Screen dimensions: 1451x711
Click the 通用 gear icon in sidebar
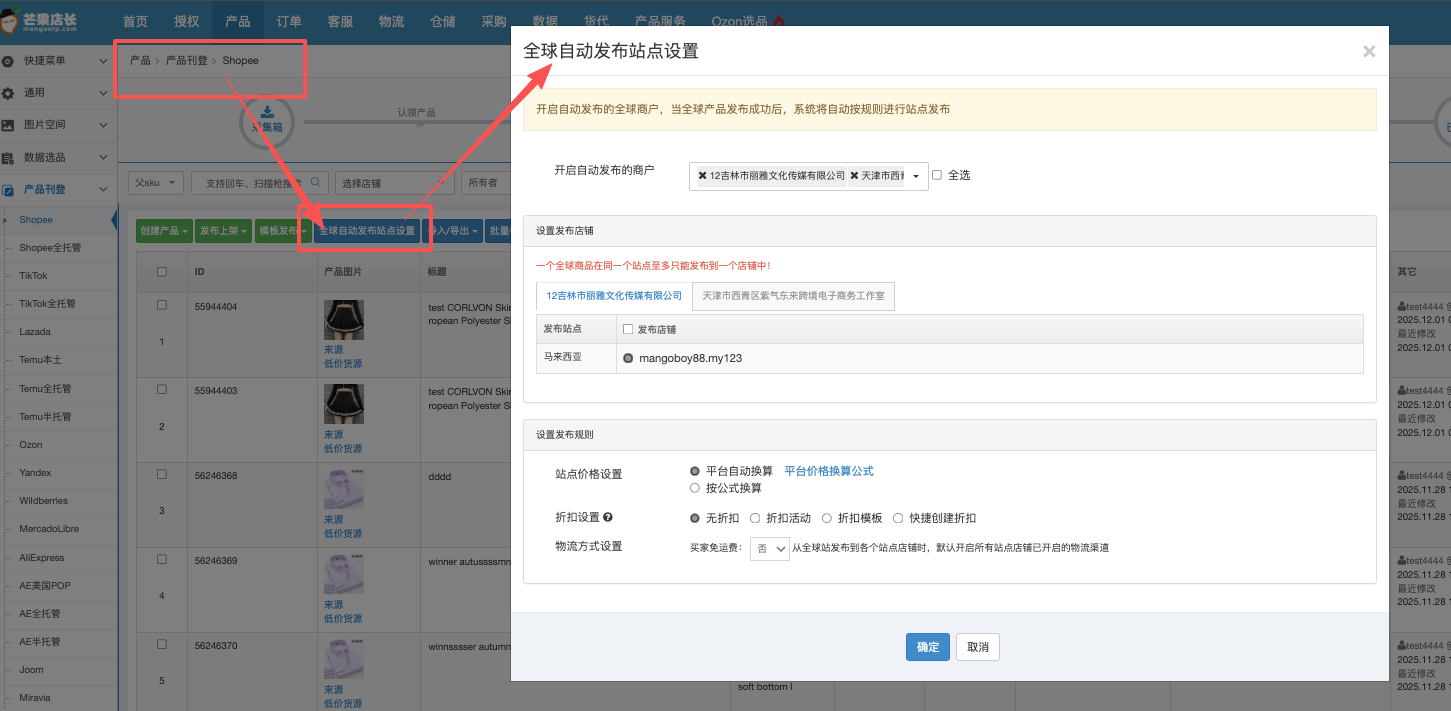(9, 93)
